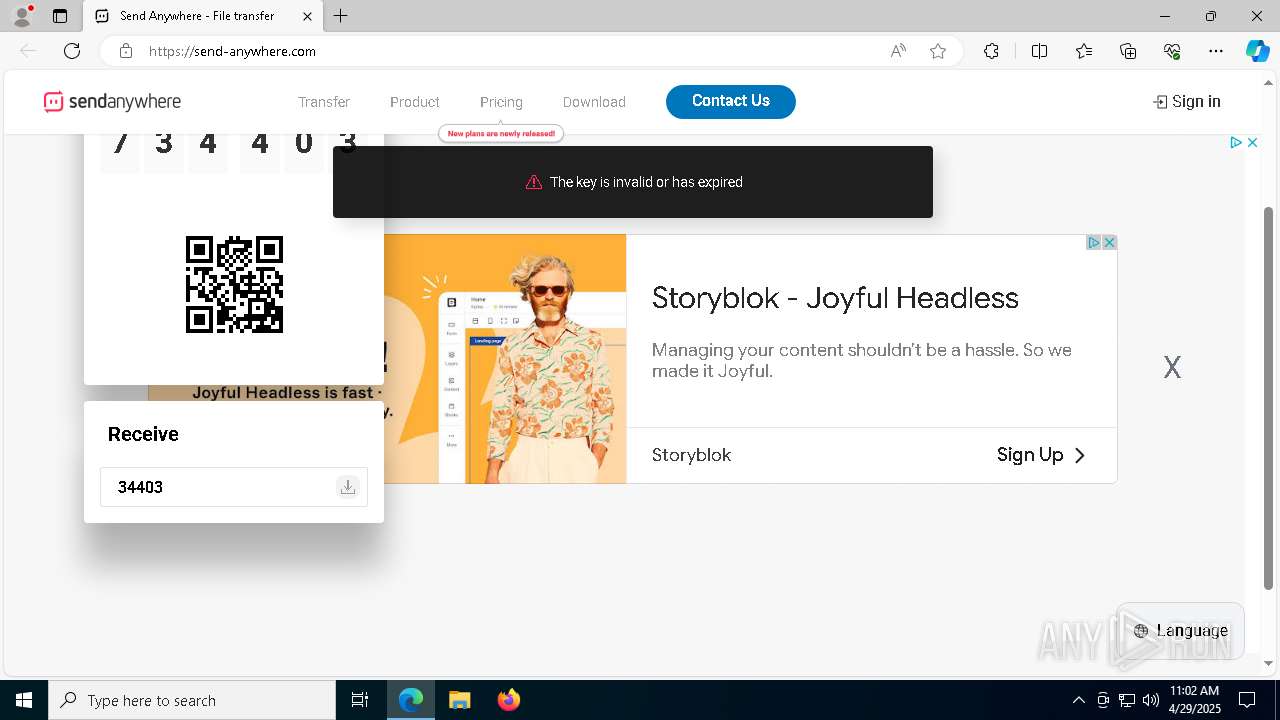This screenshot has width=1280, height=720.
Task: Open Firefox on taskbar
Action: (x=508, y=700)
